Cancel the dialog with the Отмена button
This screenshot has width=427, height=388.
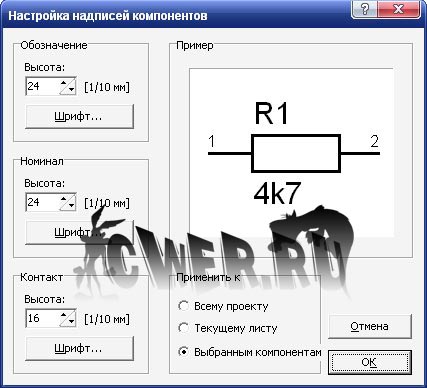[x=370, y=326]
